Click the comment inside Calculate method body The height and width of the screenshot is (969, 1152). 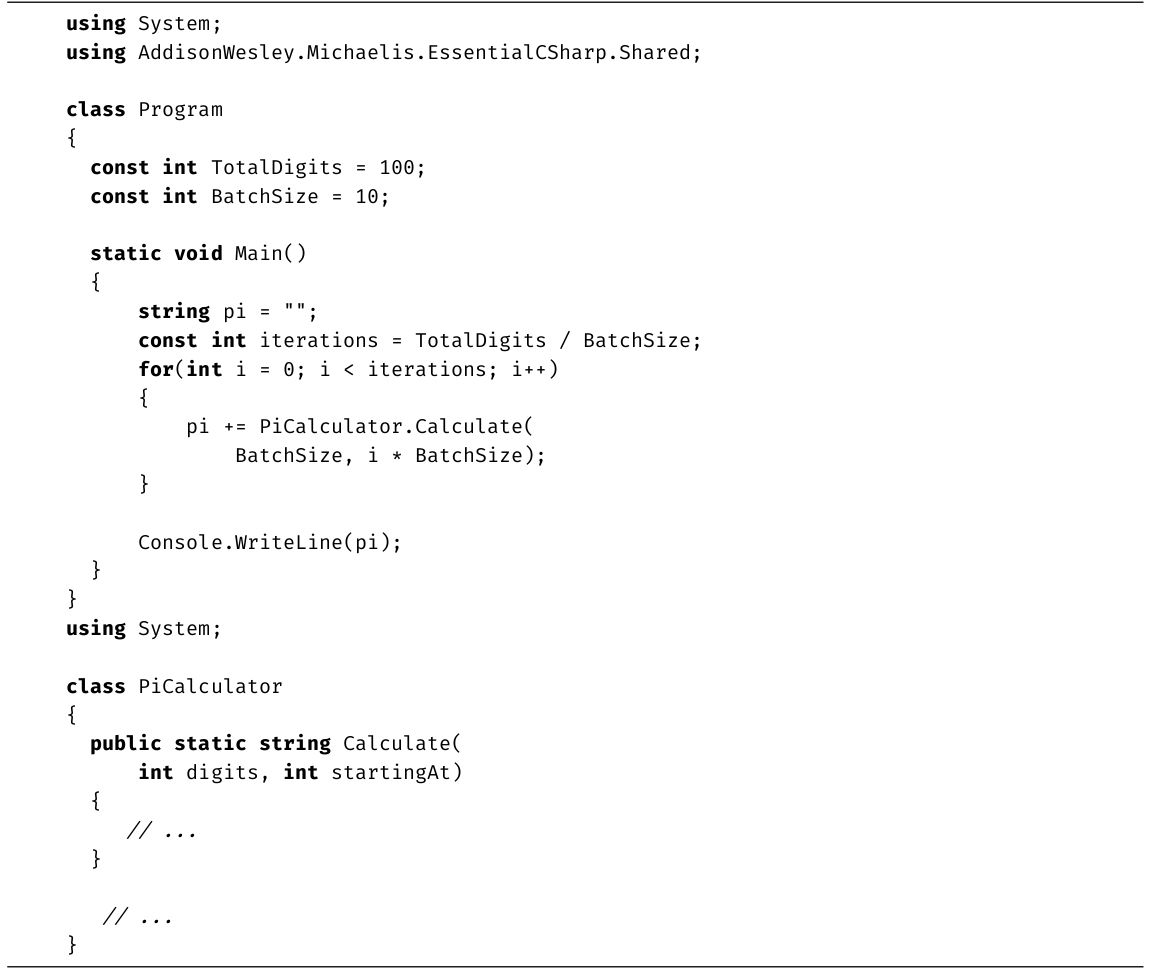click(160, 831)
